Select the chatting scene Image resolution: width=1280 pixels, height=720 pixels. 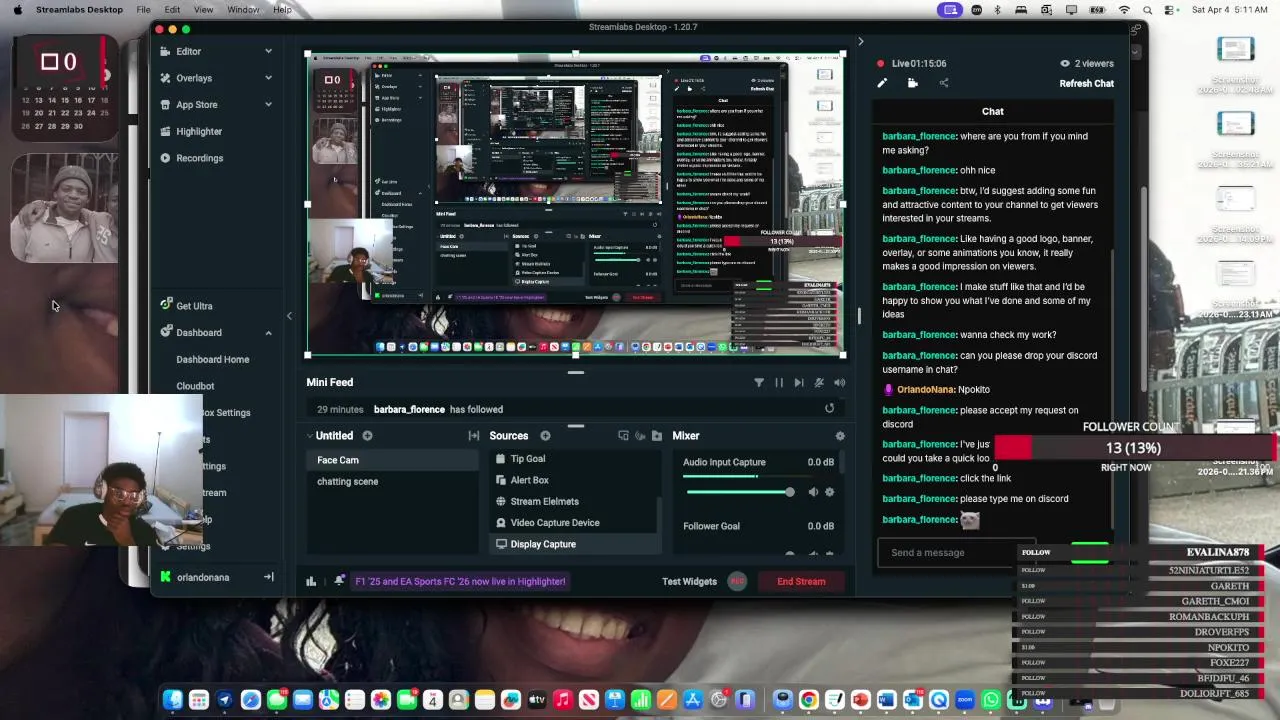pos(391,481)
